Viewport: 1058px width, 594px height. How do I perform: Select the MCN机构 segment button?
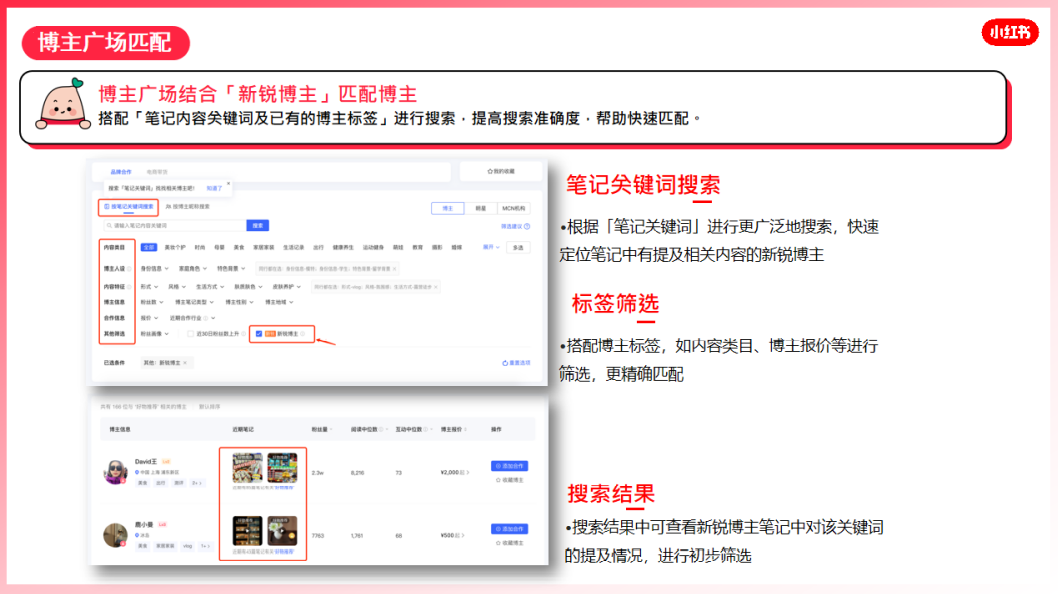[513, 209]
